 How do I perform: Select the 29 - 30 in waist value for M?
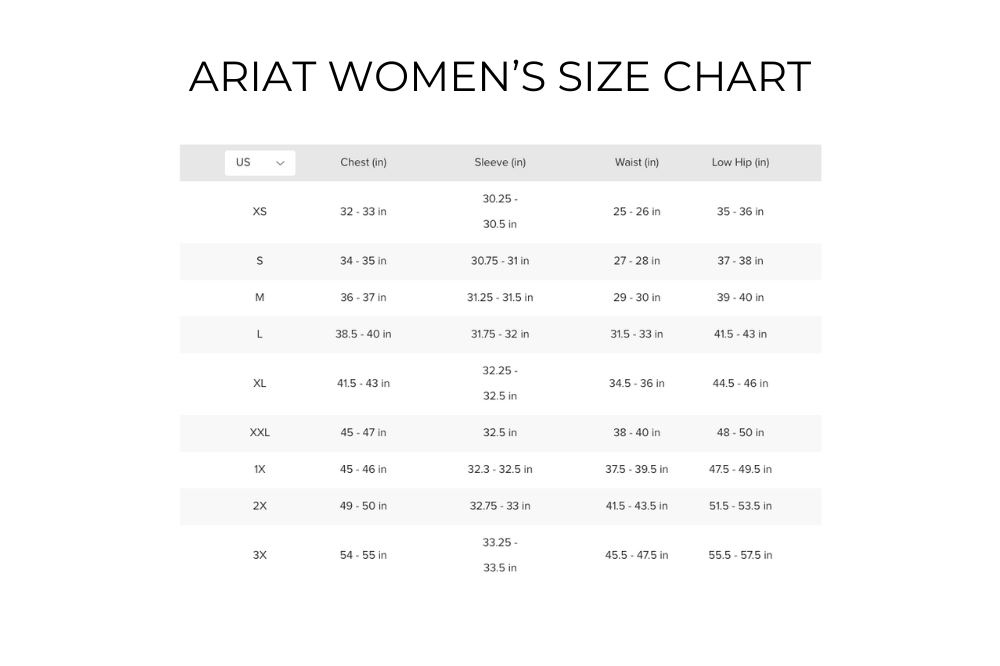click(637, 297)
